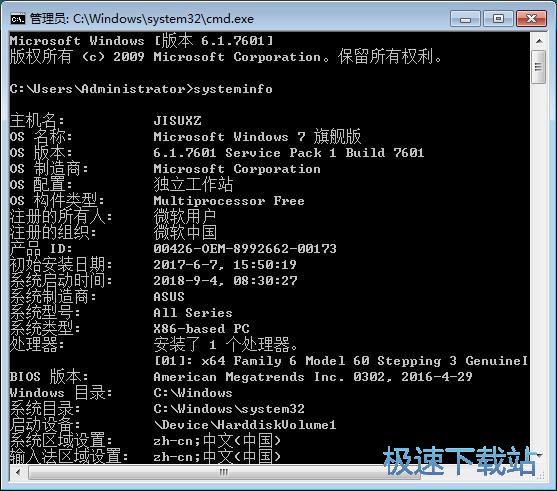
Task: Click the product ID 00426-OEM-8992662-00173
Action: coord(245,249)
